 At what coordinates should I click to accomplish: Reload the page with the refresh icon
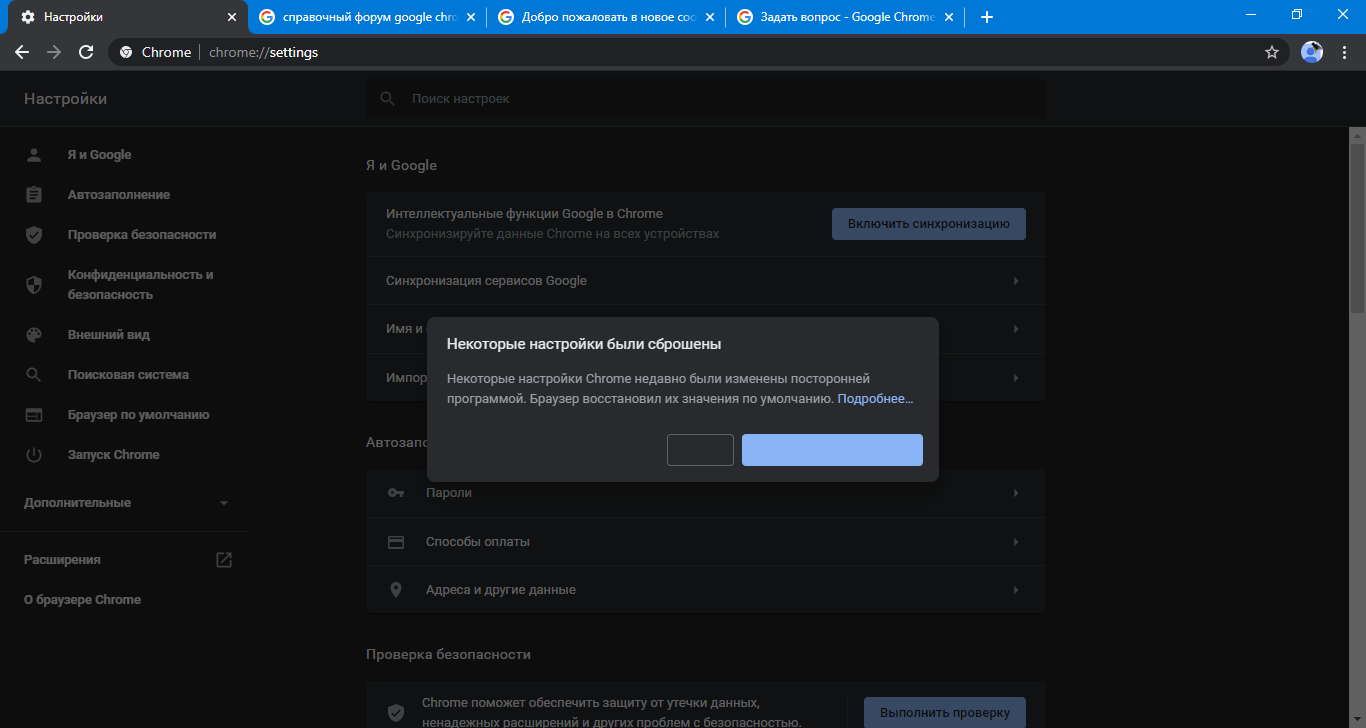coord(86,52)
